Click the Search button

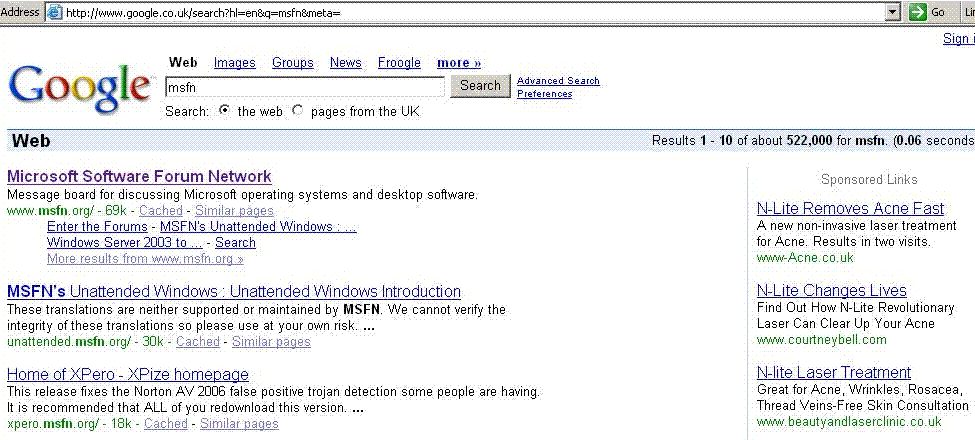click(480, 86)
